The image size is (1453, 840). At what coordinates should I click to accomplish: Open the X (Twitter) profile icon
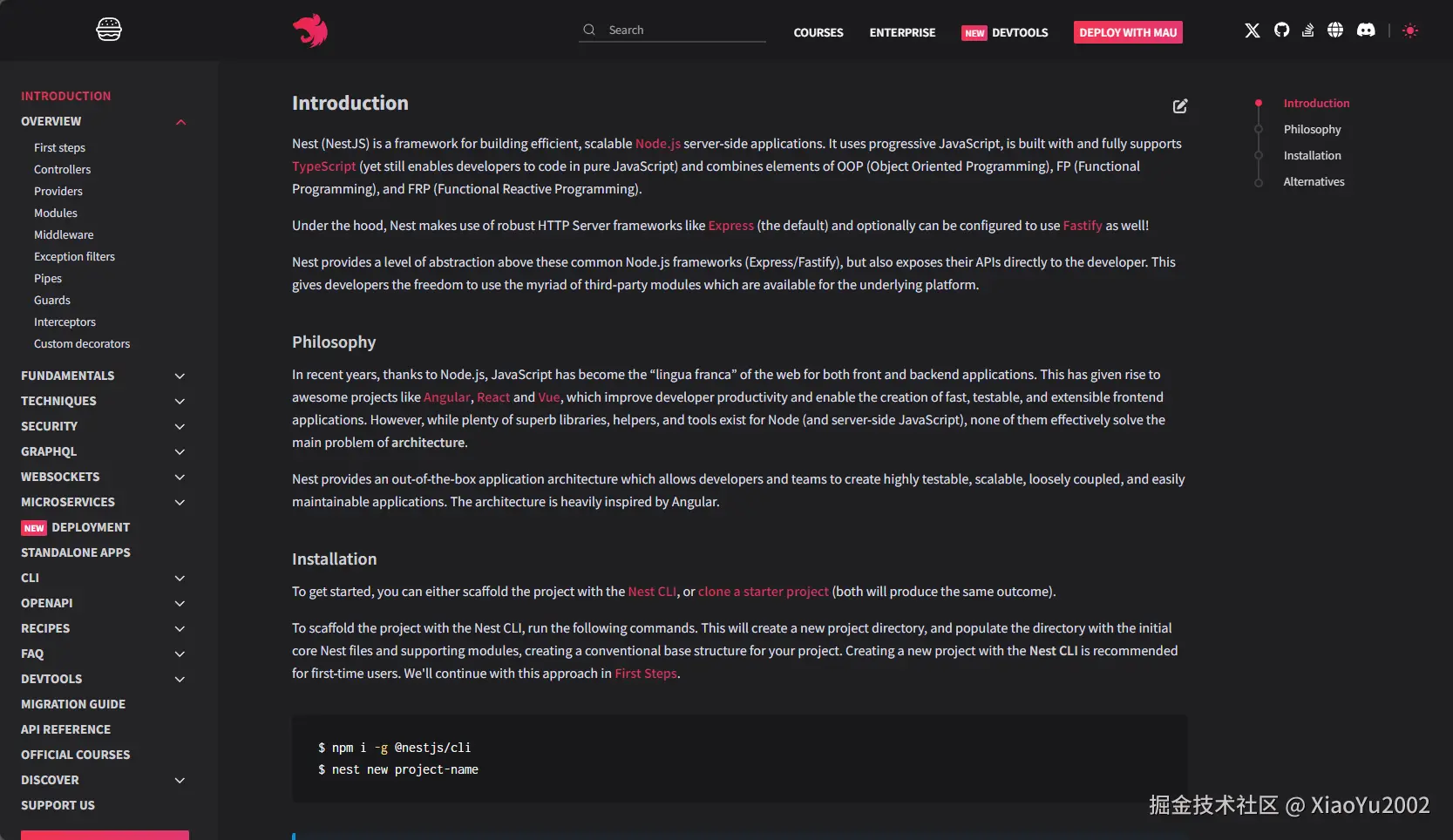1253,30
